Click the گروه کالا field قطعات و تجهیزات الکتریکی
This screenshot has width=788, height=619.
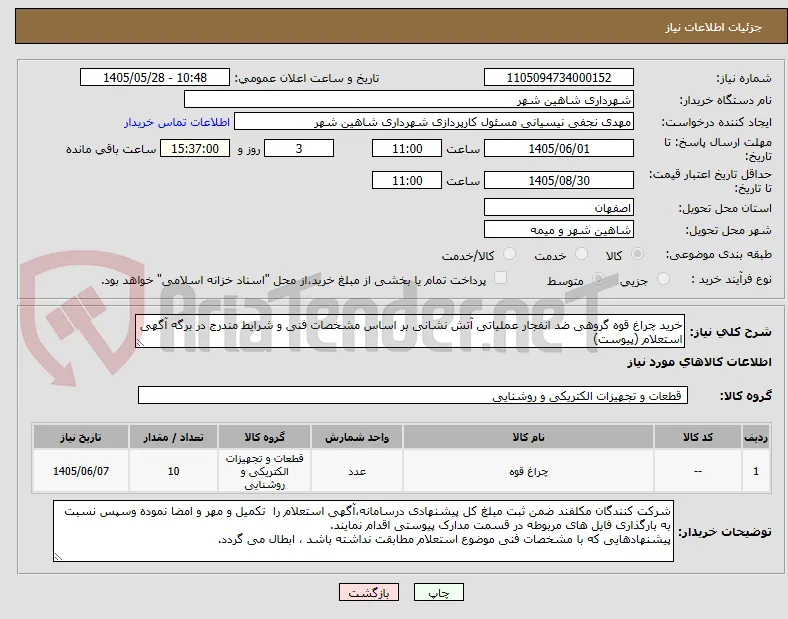[x=413, y=395]
